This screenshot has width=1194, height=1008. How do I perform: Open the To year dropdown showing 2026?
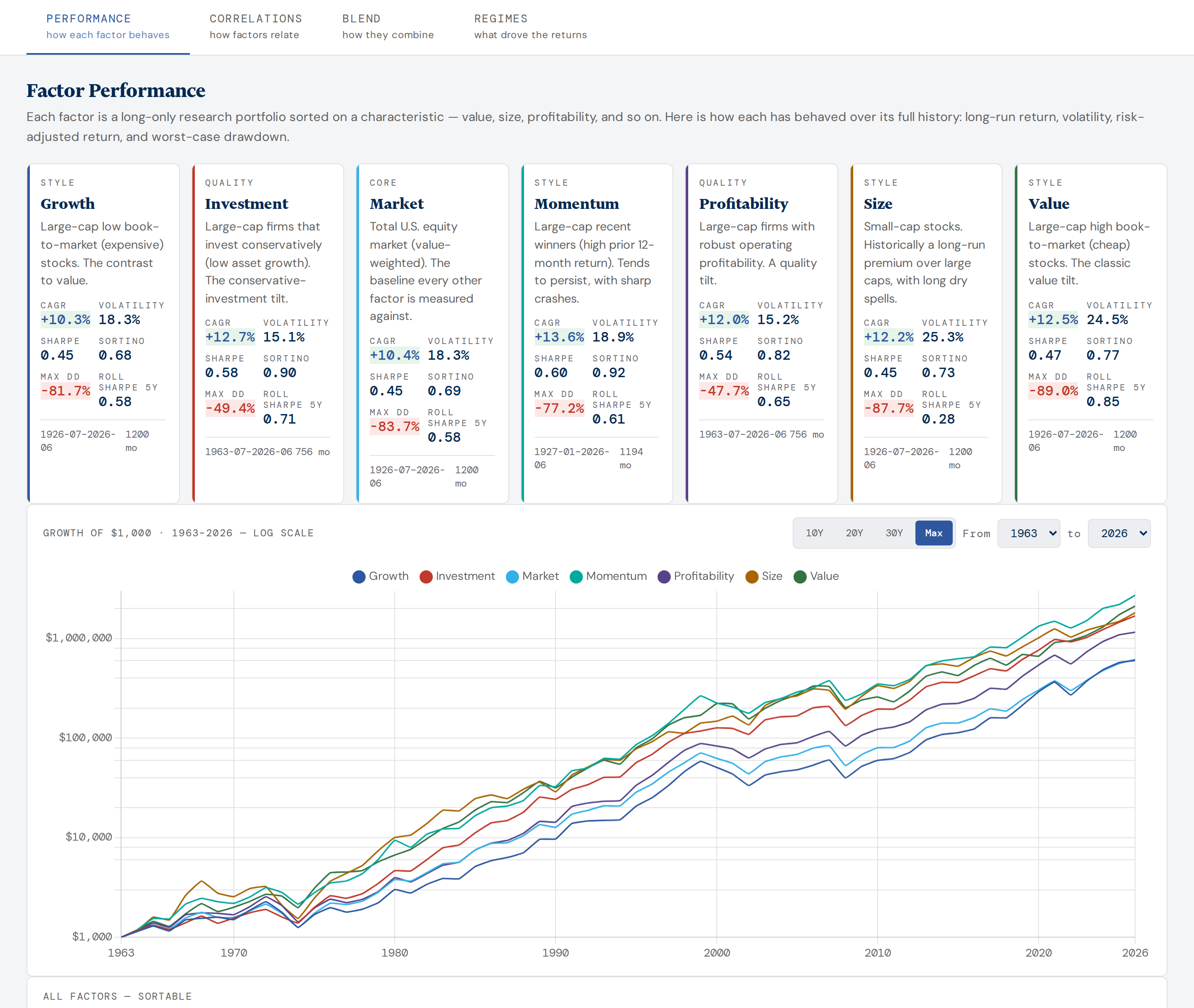click(x=1119, y=533)
